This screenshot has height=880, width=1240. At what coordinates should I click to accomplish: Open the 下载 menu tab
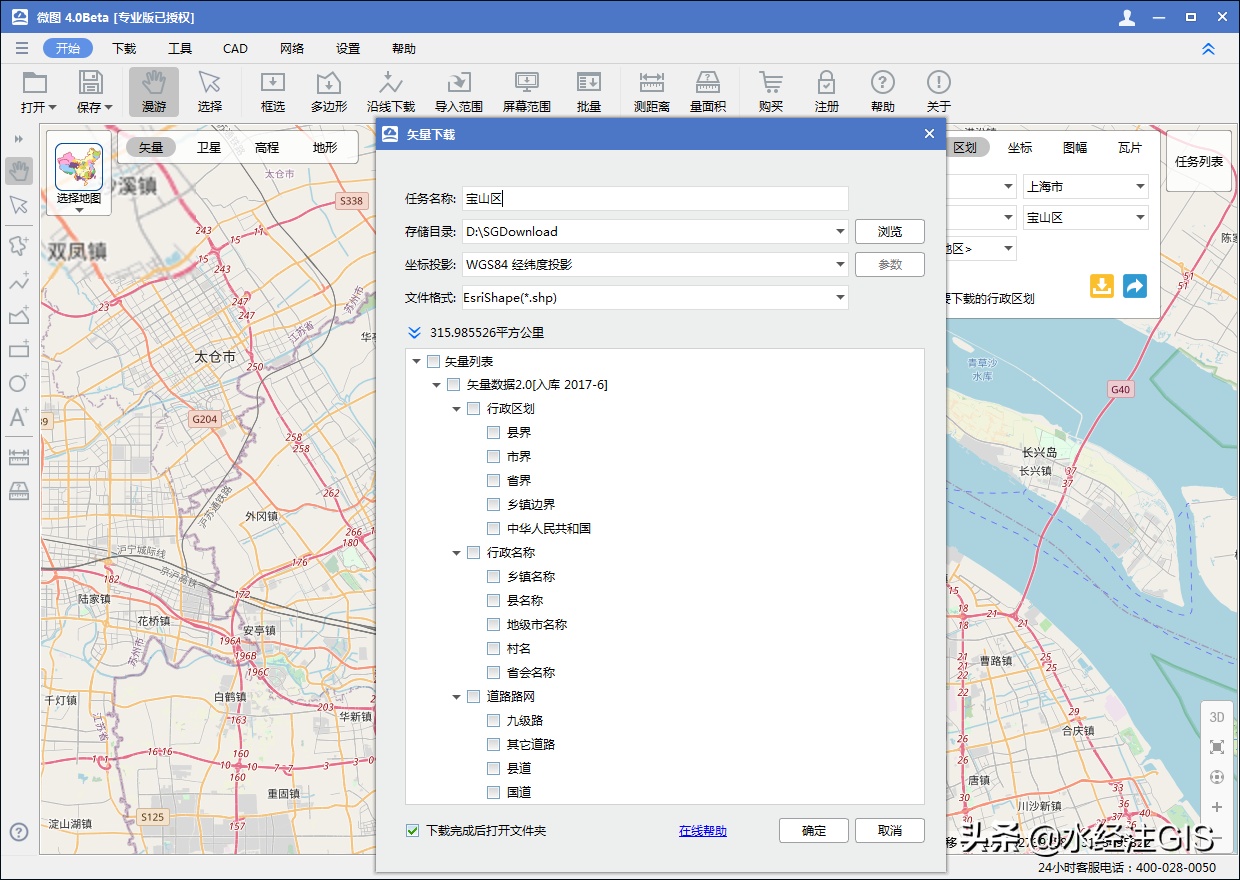click(x=124, y=49)
